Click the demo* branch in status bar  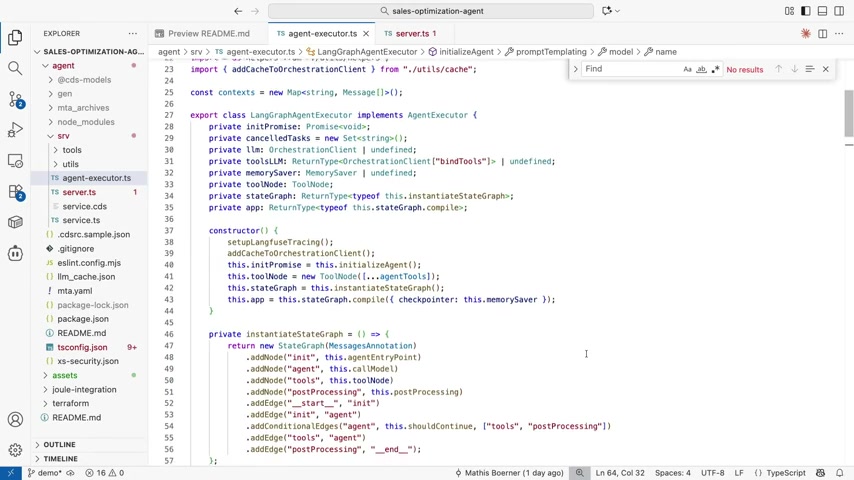[x=45, y=473]
